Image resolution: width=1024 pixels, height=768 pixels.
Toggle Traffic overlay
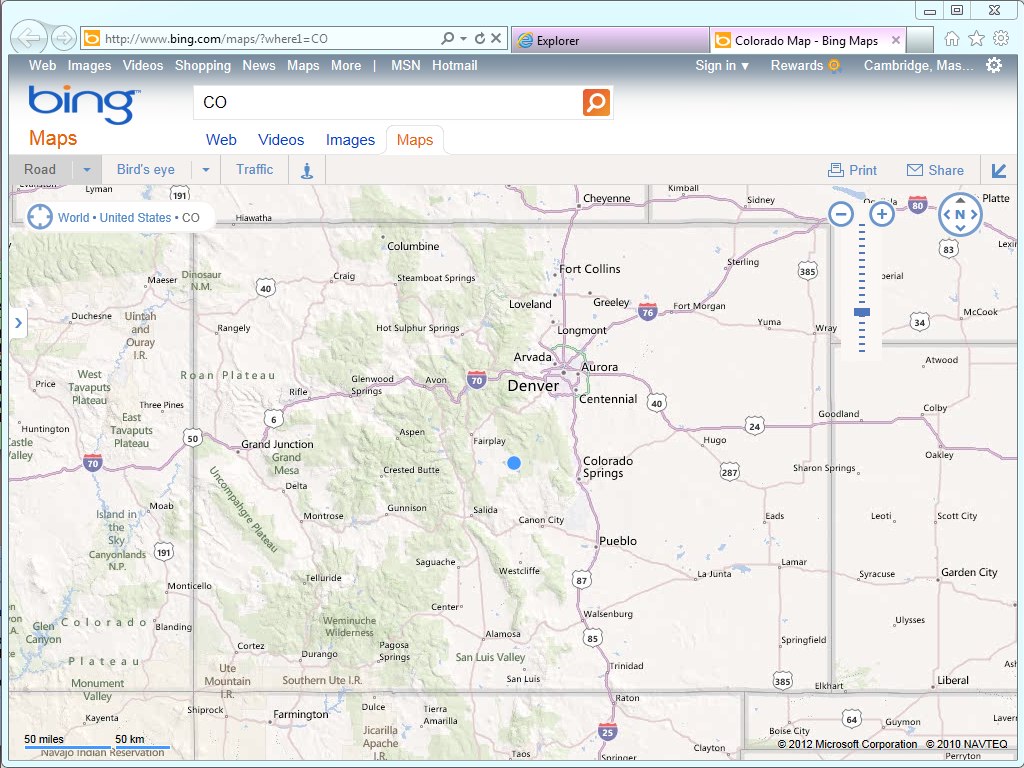coord(255,170)
